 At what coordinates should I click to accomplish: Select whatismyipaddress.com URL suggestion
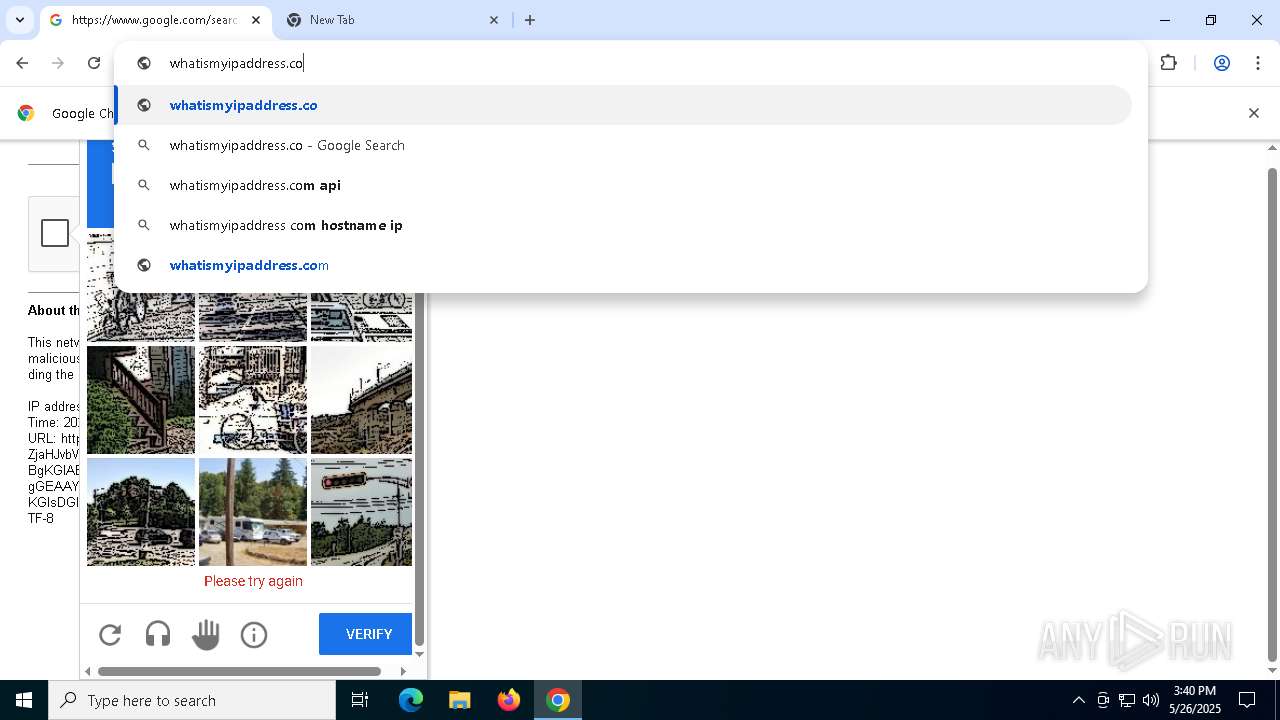pyautogui.click(x=623, y=265)
